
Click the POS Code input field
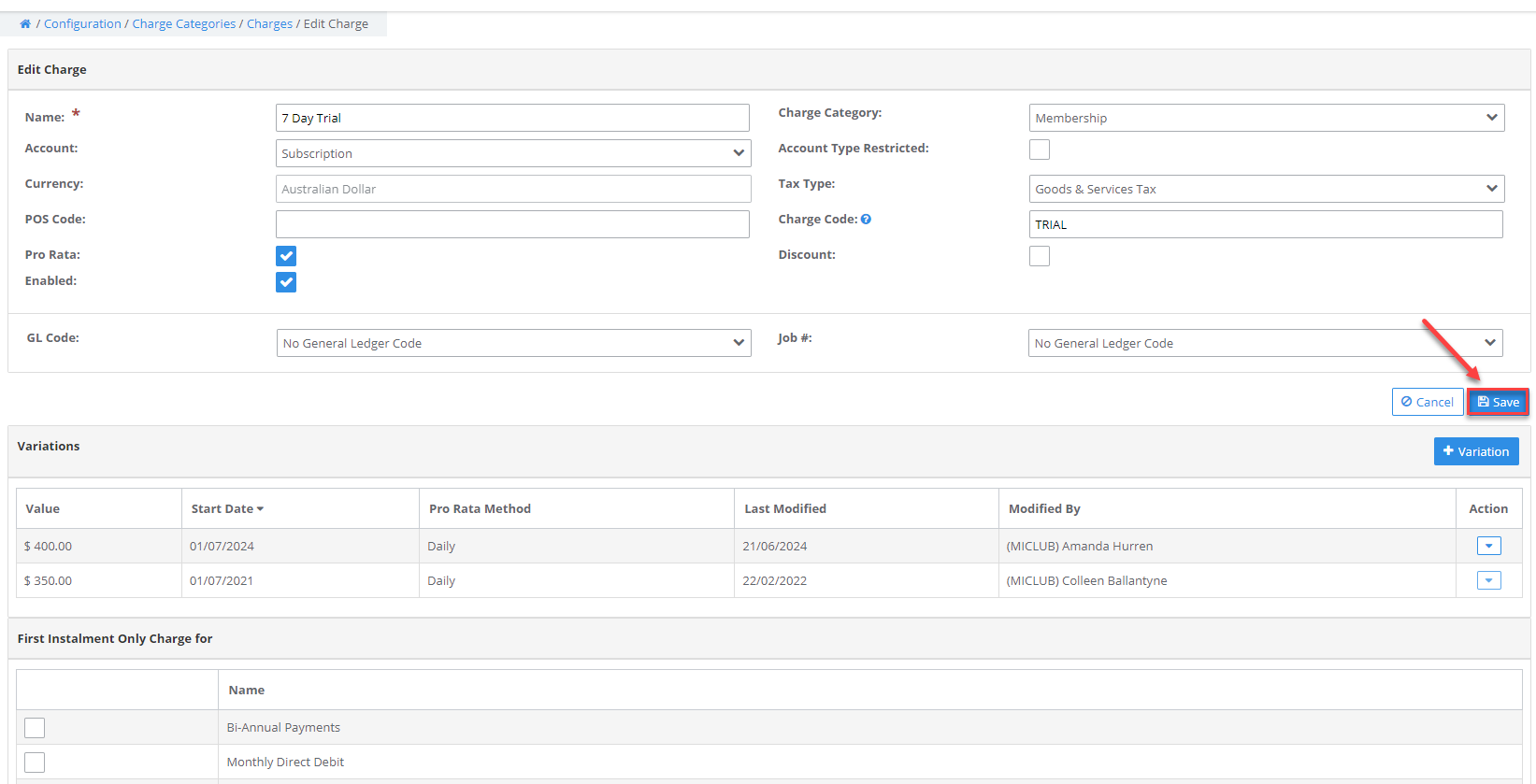tap(512, 224)
